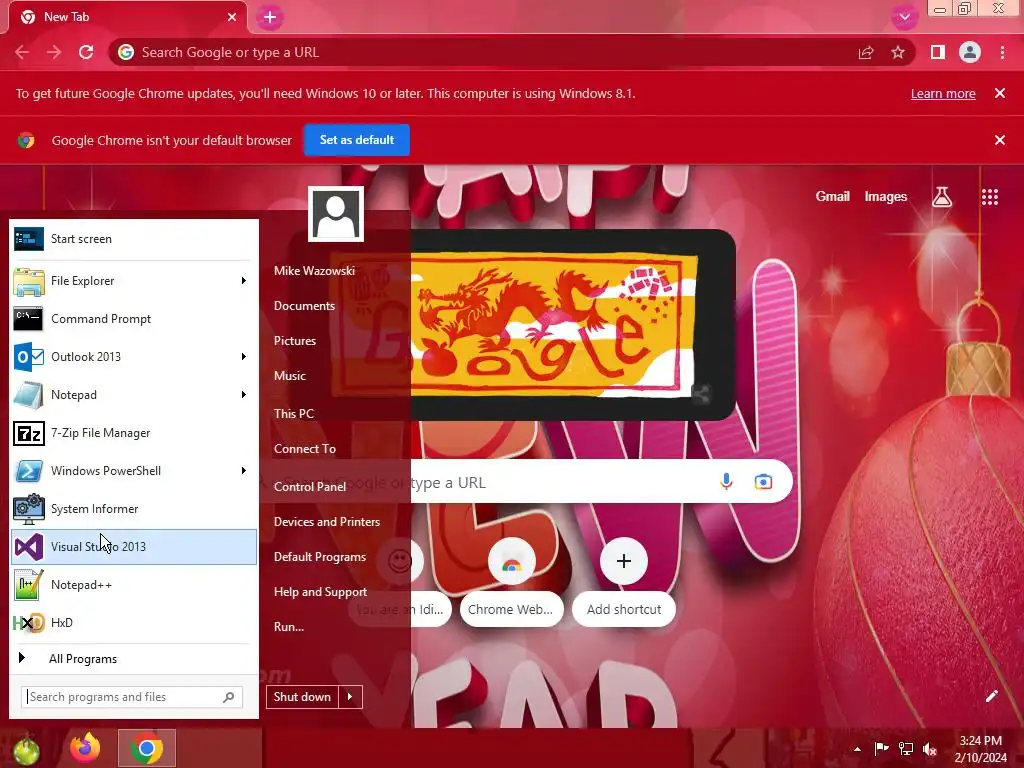The height and width of the screenshot is (768, 1024).
Task: Click the Shut down button
Action: 302,697
